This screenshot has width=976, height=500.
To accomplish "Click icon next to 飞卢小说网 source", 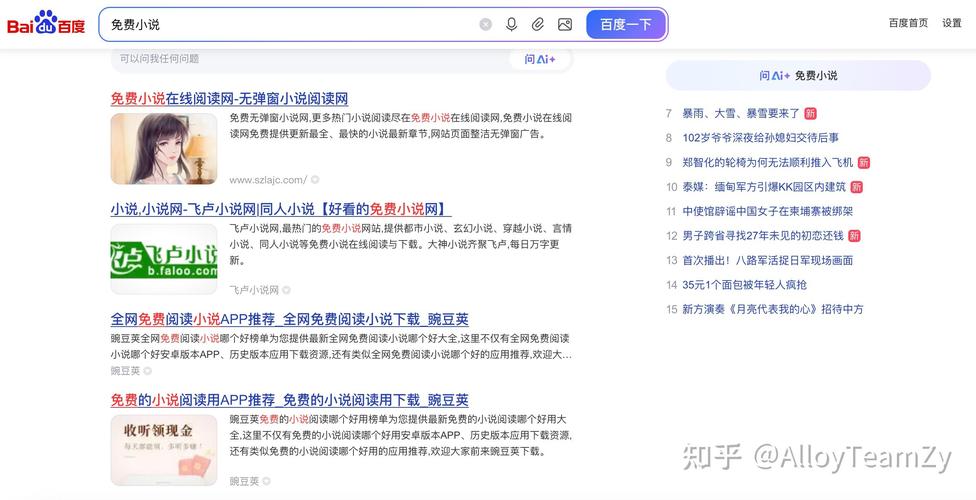I will click(286, 290).
